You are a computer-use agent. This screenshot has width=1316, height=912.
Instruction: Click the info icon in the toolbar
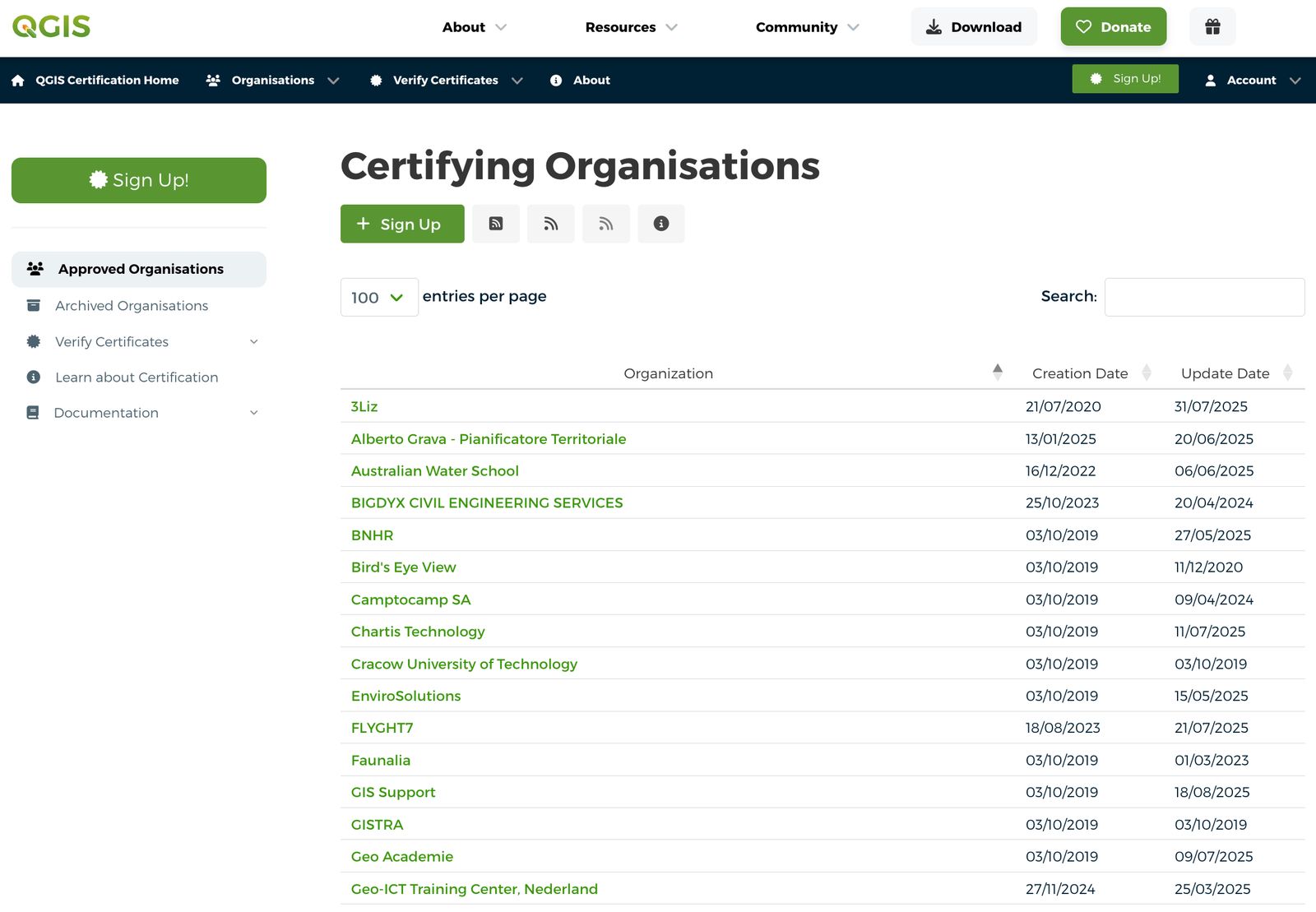661,224
